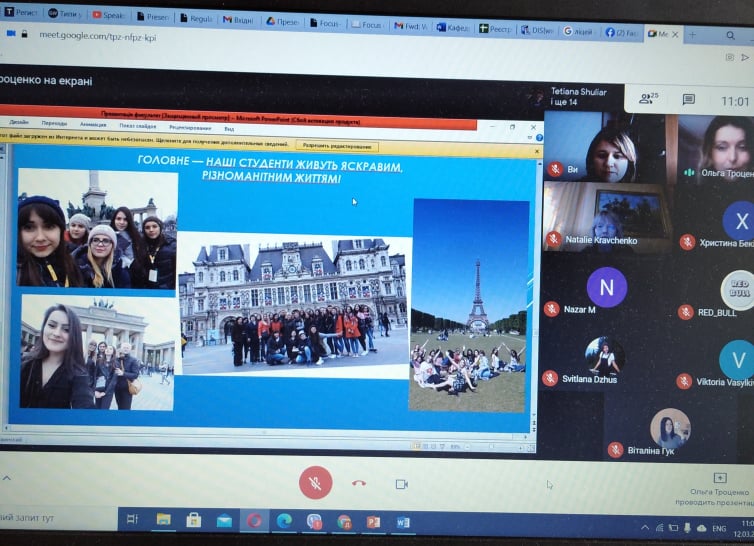Open a new browser tab with plus
The height and width of the screenshot is (546, 754).
[692, 35]
